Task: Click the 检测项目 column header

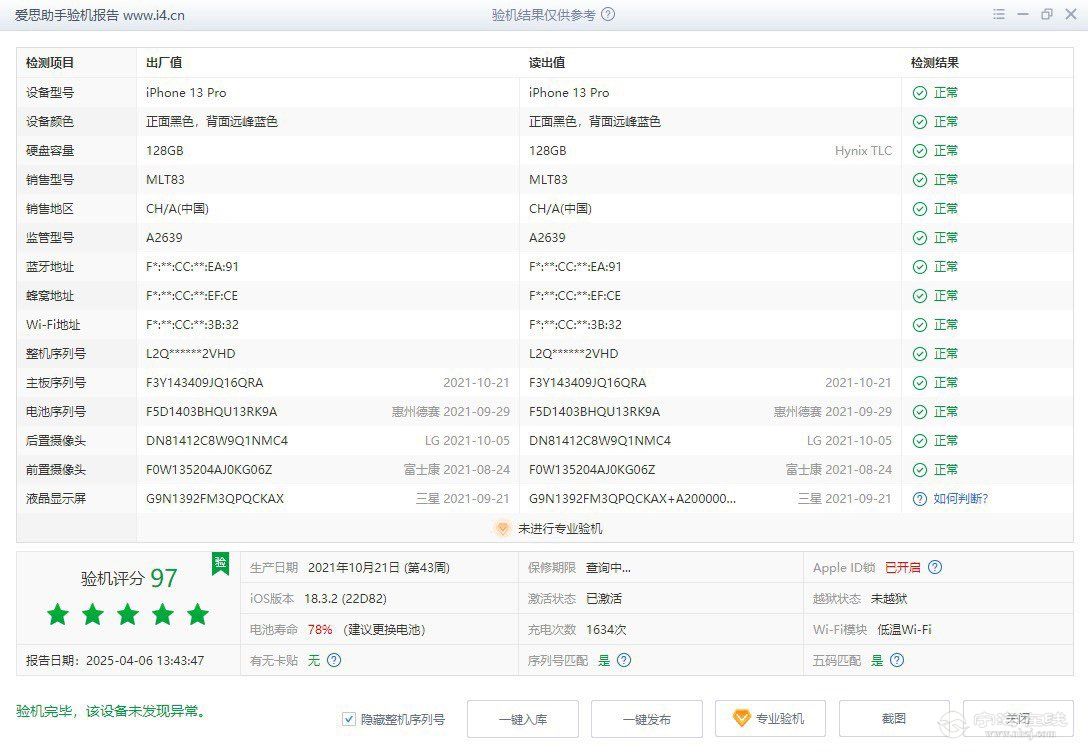Action: [50, 63]
